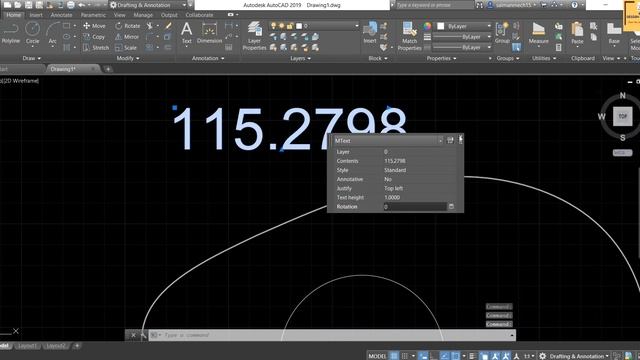Click the Copy tool in Modify
The width and height of the screenshot is (640, 360).
(94, 37)
